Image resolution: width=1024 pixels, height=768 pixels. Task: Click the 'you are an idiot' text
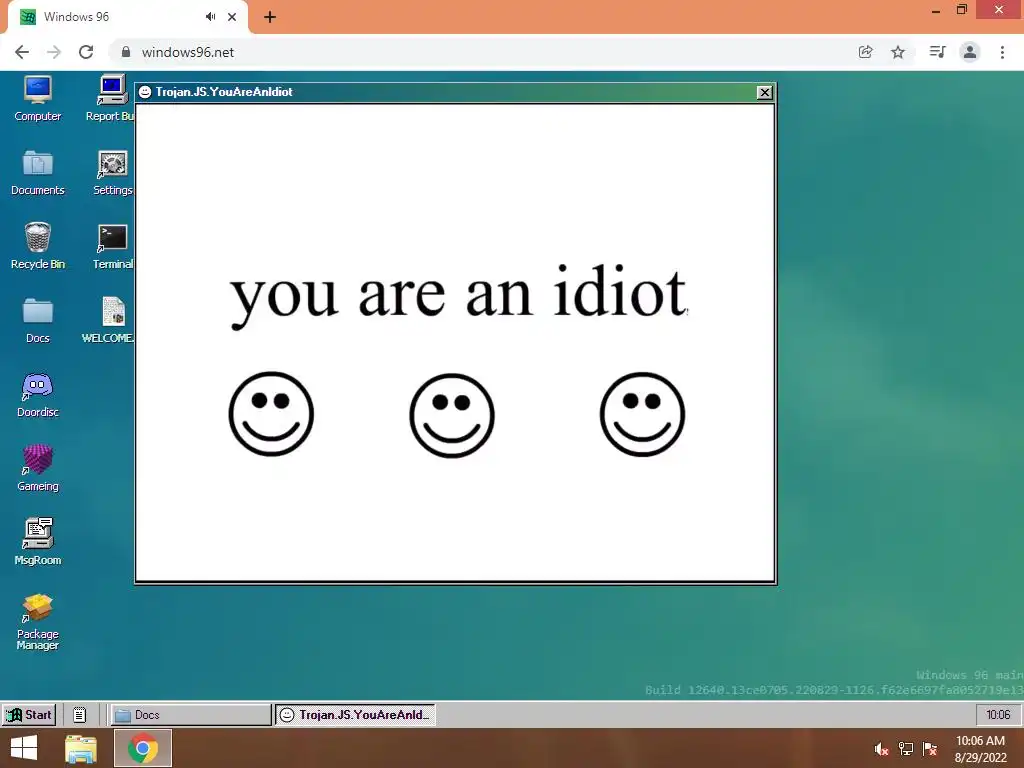click(458, 295)
